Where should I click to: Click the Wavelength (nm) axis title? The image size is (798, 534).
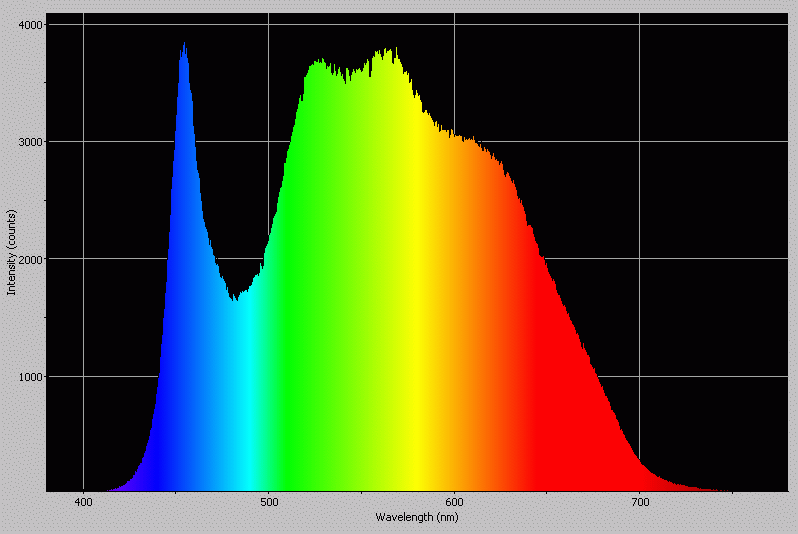[x=417, y=517]
